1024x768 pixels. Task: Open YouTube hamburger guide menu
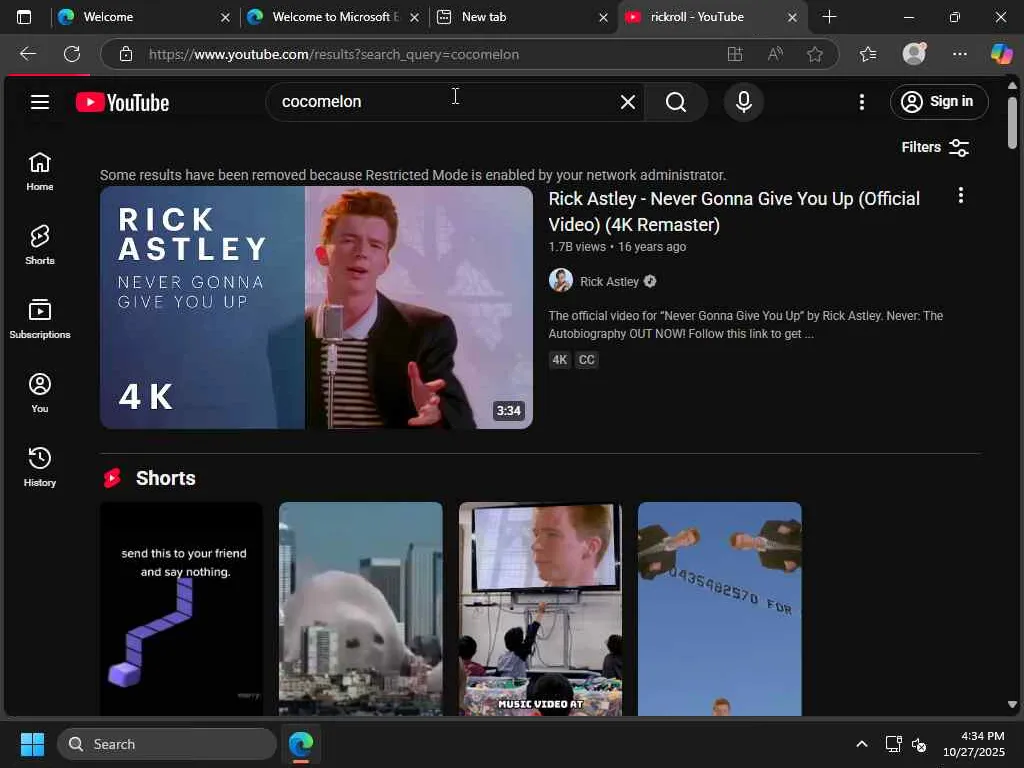pos(40,102)
